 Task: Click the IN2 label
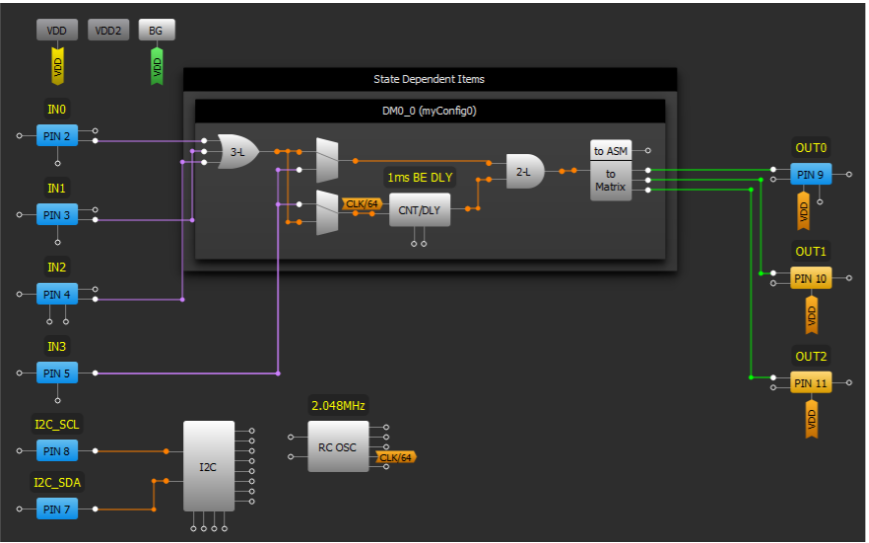click(57, 267)
